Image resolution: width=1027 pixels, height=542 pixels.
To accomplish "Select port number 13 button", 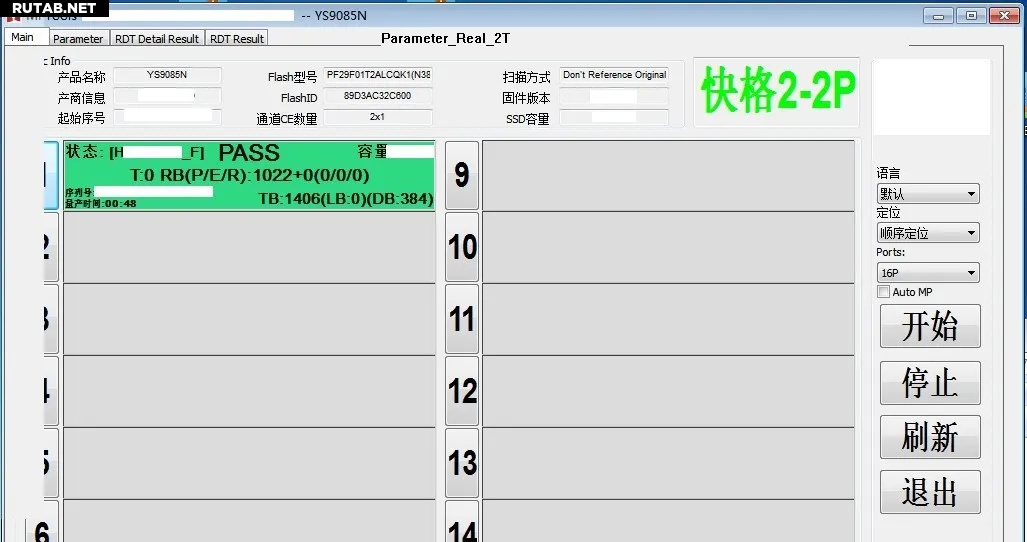I will (461, 463).
